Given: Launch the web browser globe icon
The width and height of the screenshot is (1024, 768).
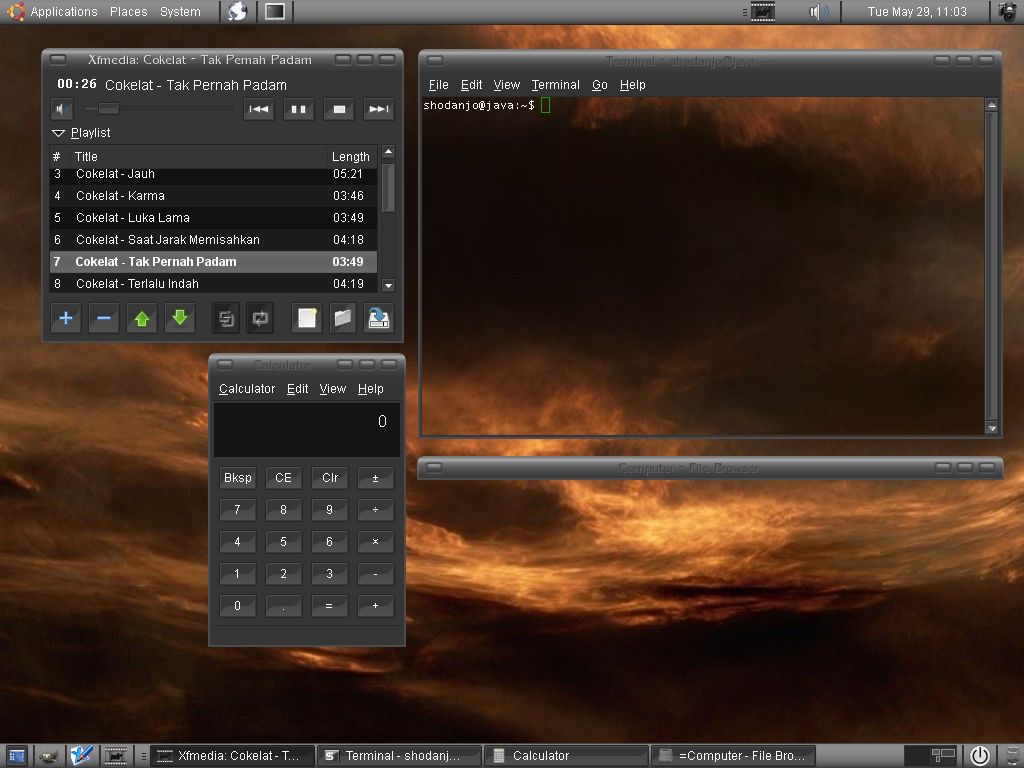Looking at the screenshot, I should pos(237,12).
